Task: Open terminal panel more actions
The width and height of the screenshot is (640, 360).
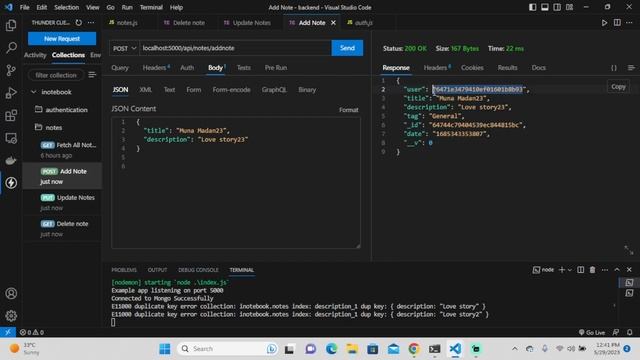Action: pyautogui.click(x=604, y=270)
